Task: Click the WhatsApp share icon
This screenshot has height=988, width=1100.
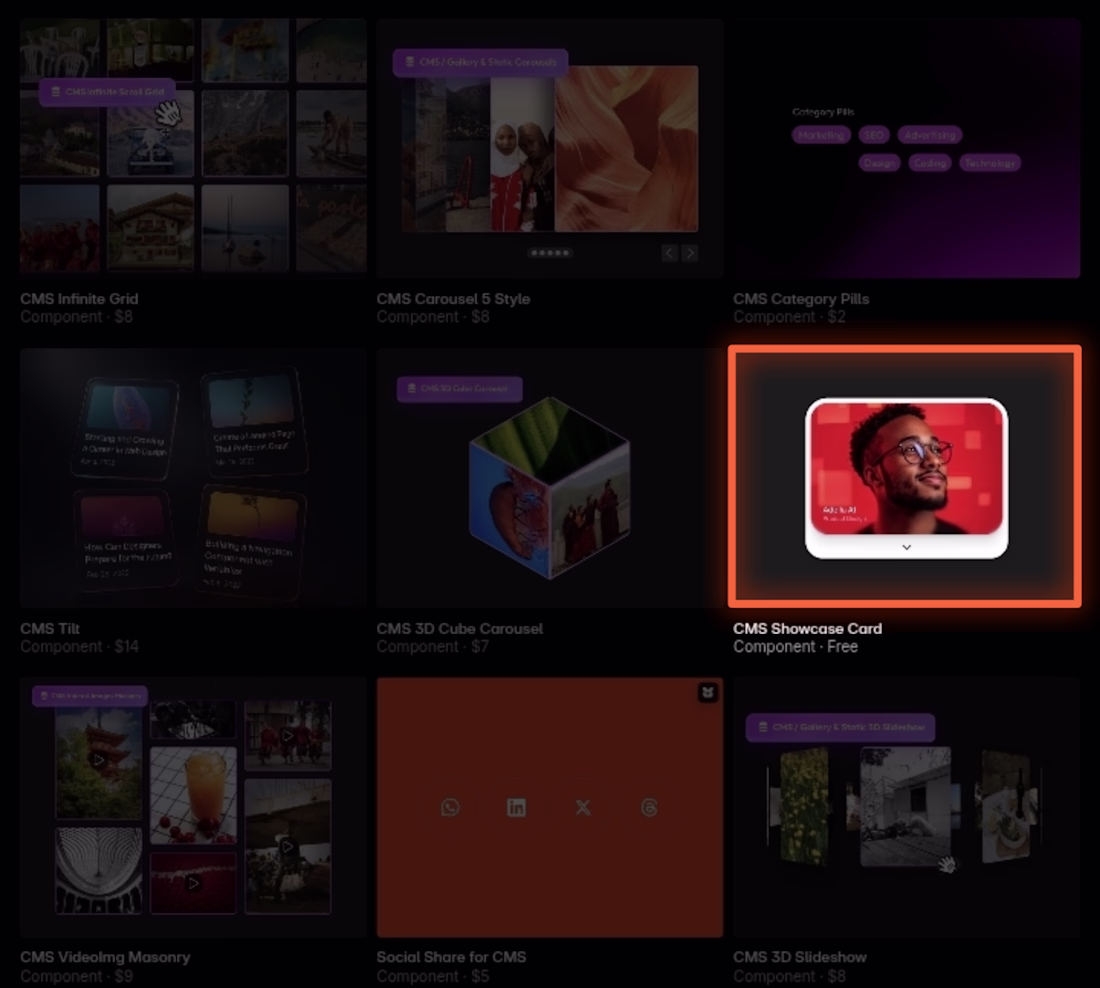Action: pos(450,808)
